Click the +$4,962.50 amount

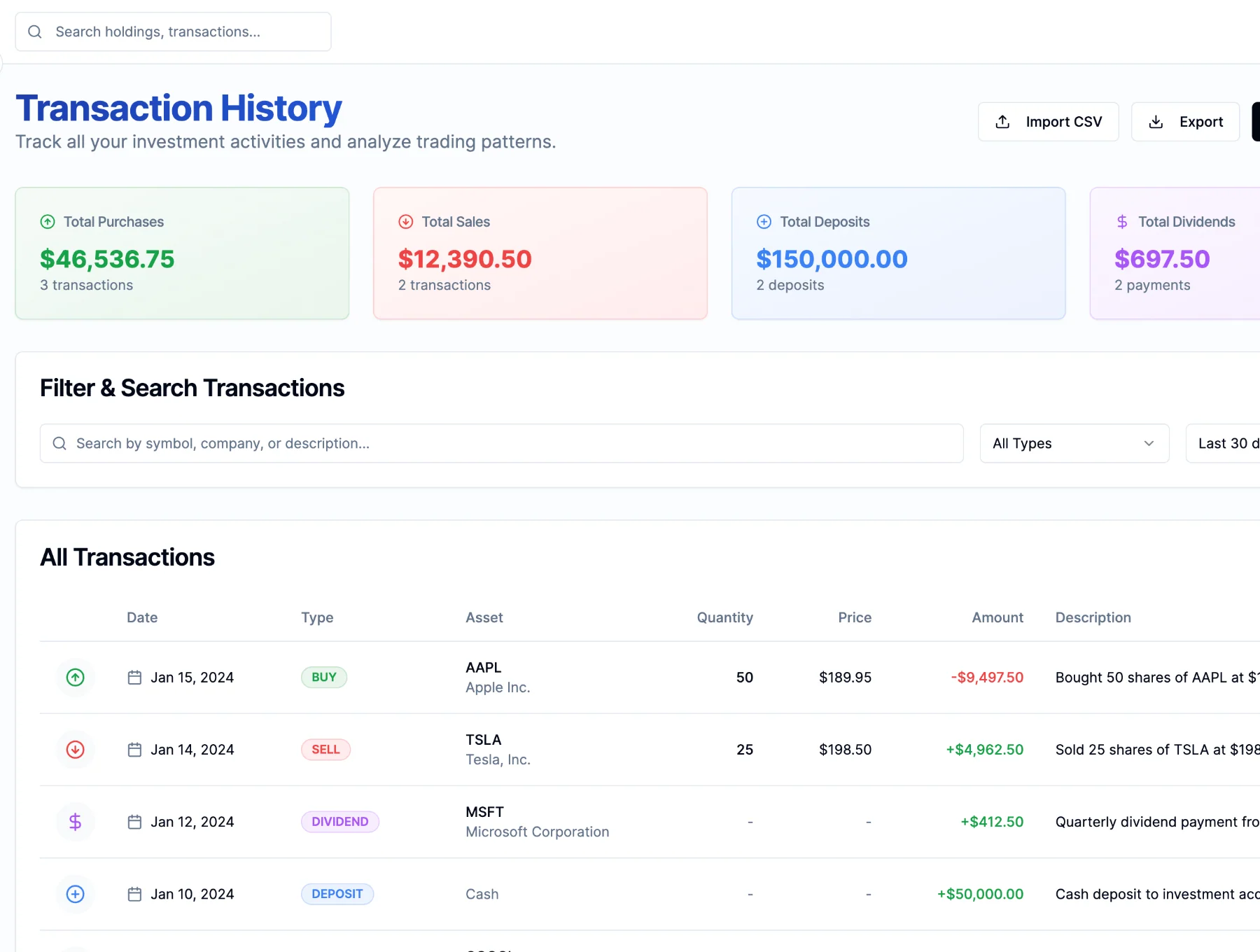pos(985,749)
